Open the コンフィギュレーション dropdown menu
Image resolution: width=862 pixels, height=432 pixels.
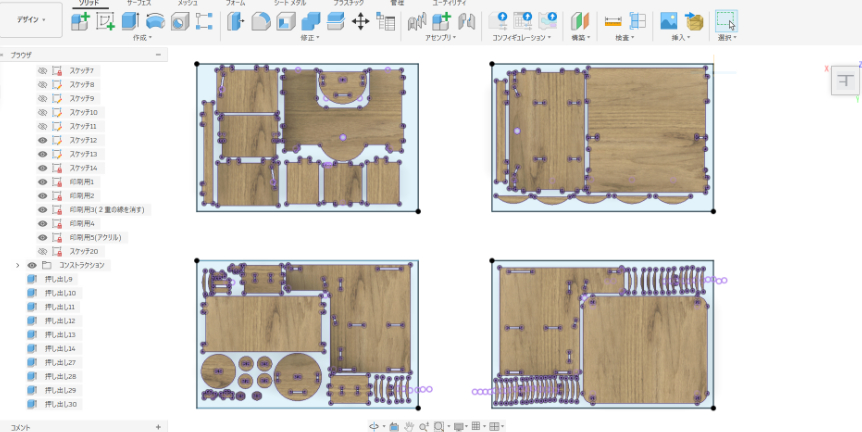[522, 38]
